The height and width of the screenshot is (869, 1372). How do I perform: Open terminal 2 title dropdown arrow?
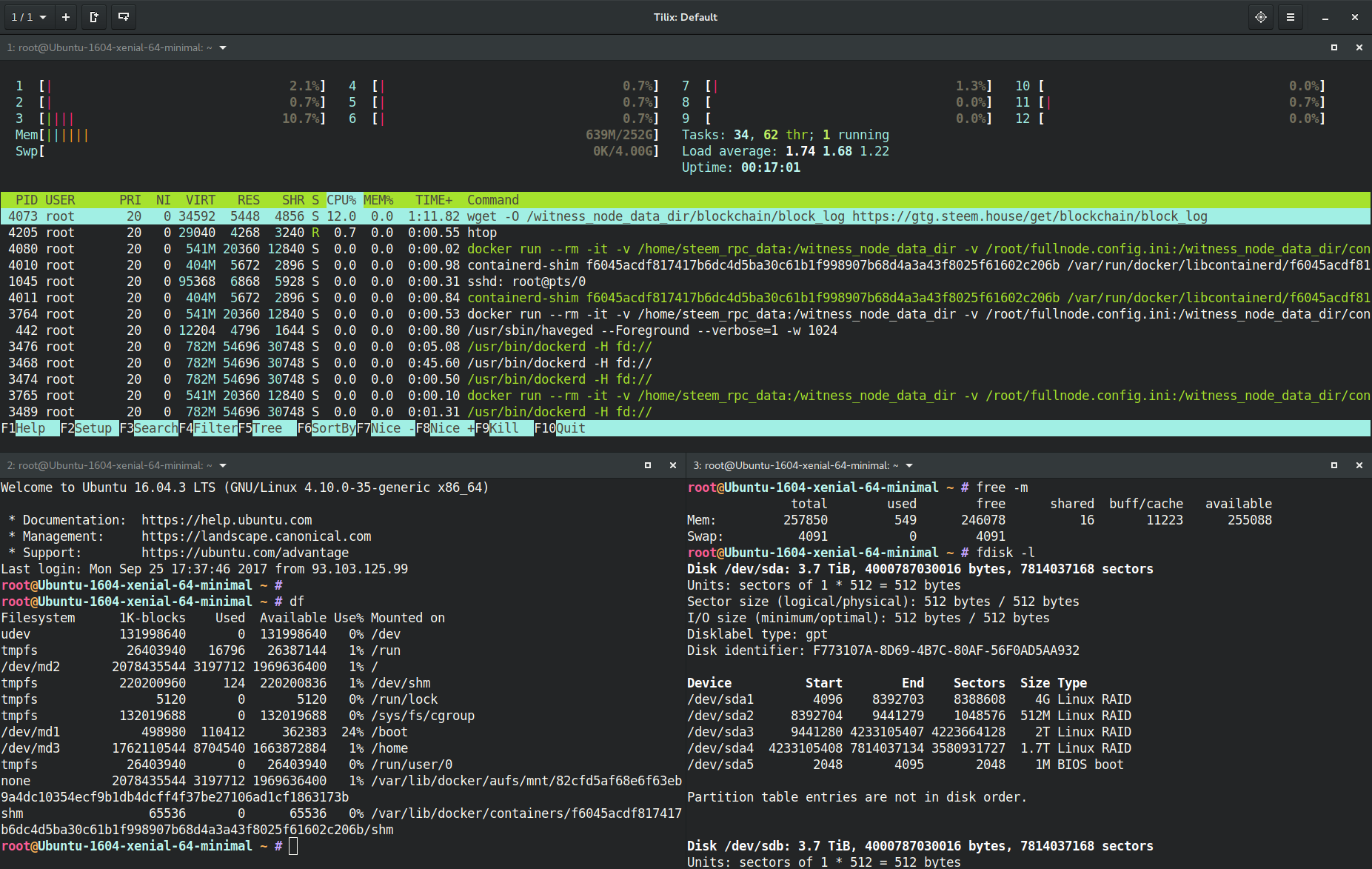point(223,465)
